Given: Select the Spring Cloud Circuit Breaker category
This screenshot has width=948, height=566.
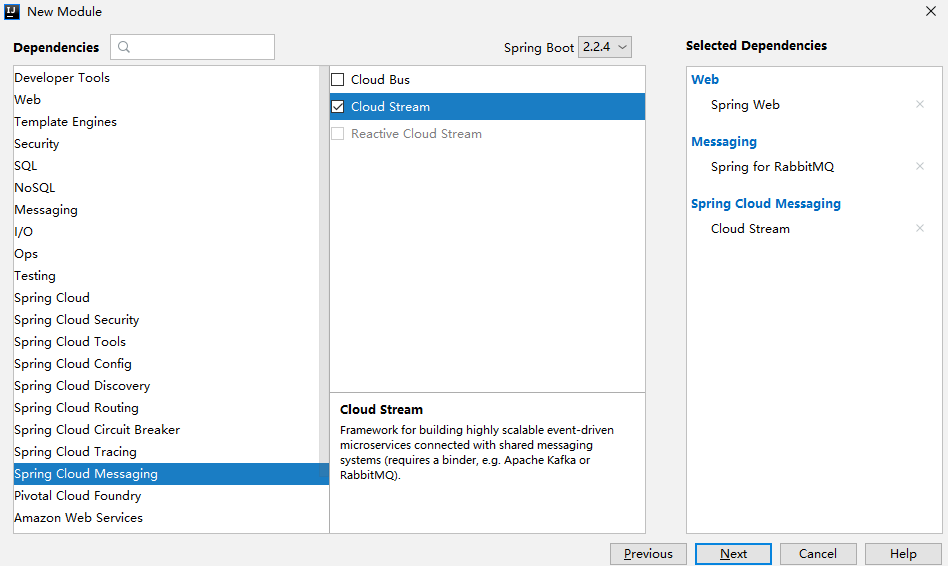Looking at the screenshot, I should click(166, 430).
